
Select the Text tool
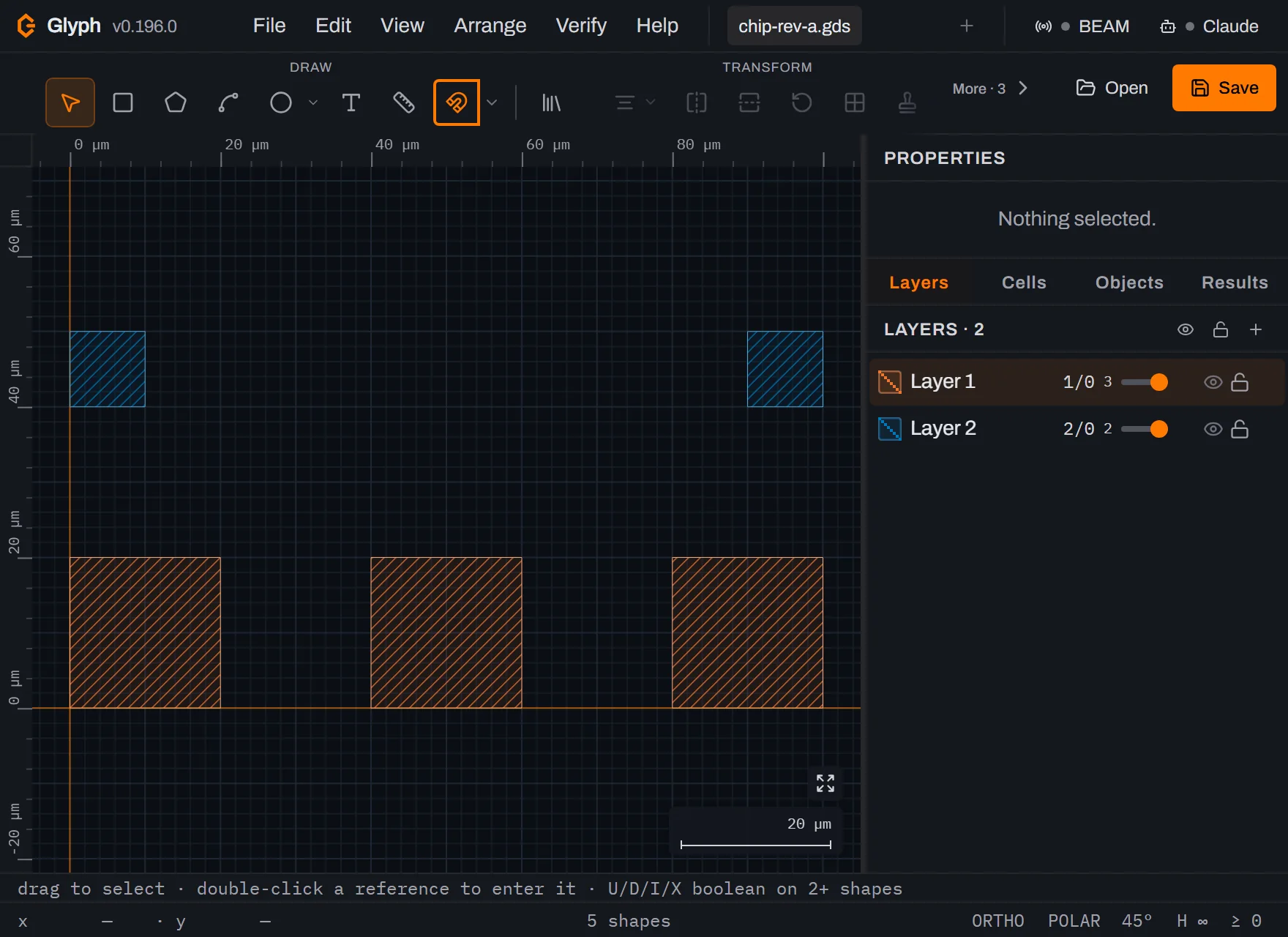click(x=351, y=102)
